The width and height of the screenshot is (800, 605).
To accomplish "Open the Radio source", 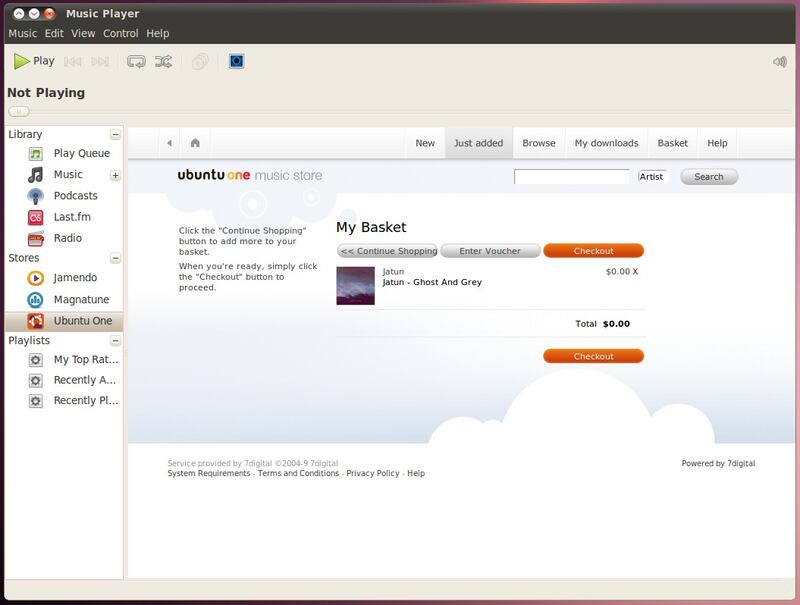I will [67, 238].
